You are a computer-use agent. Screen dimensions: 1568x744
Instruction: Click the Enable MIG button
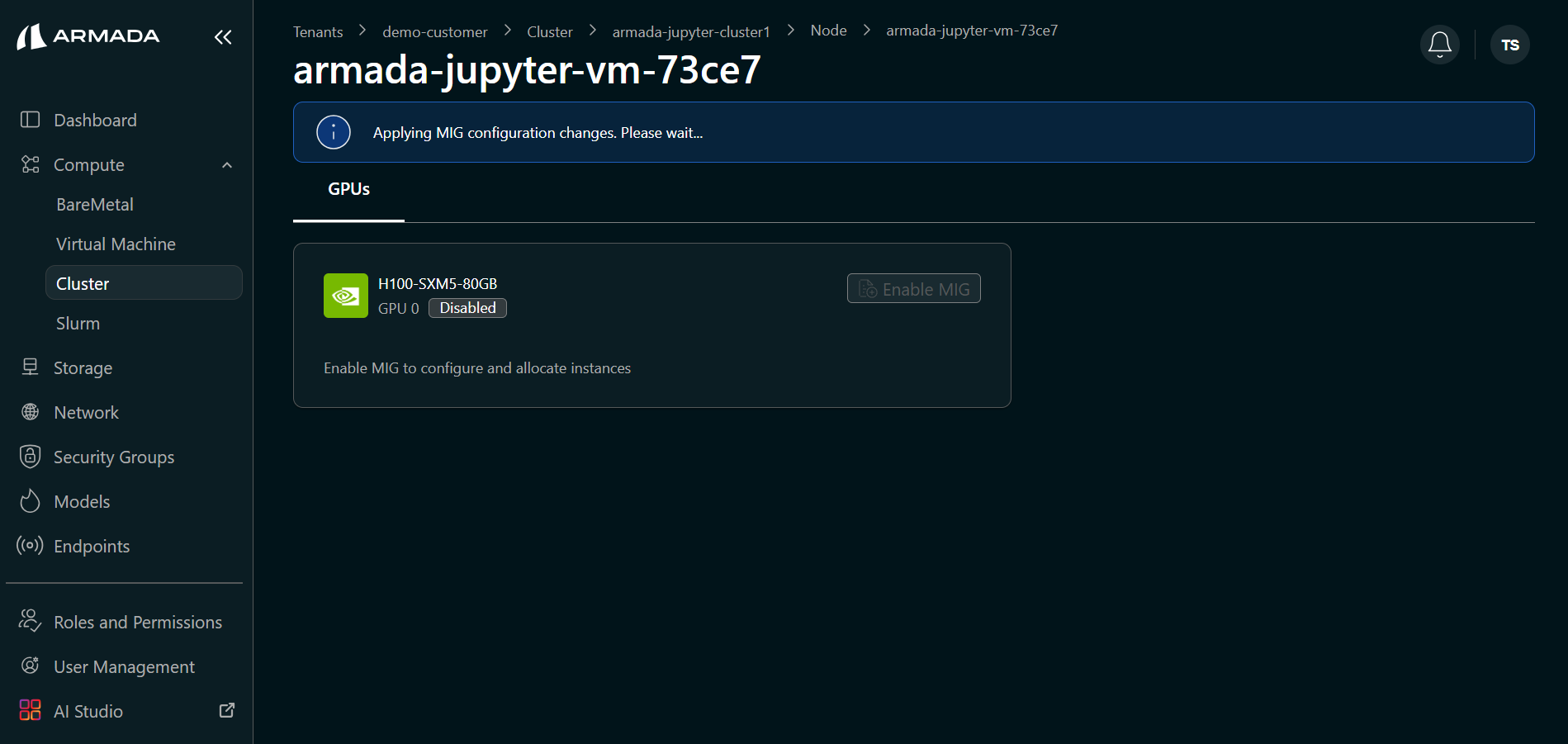click(x=913, y=289)
